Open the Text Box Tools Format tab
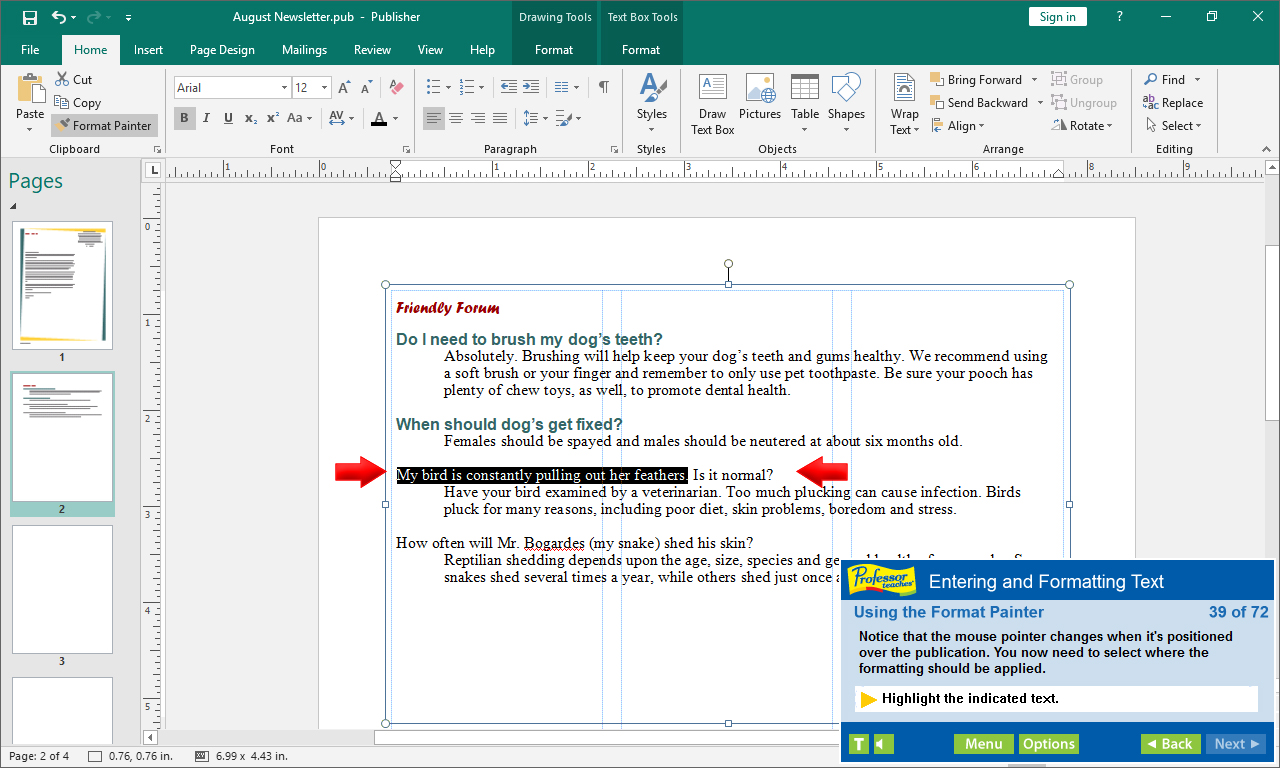Image resolution: width=1280 pixels, height=768 pixels. pyautogui.click(x=640, y=49)
